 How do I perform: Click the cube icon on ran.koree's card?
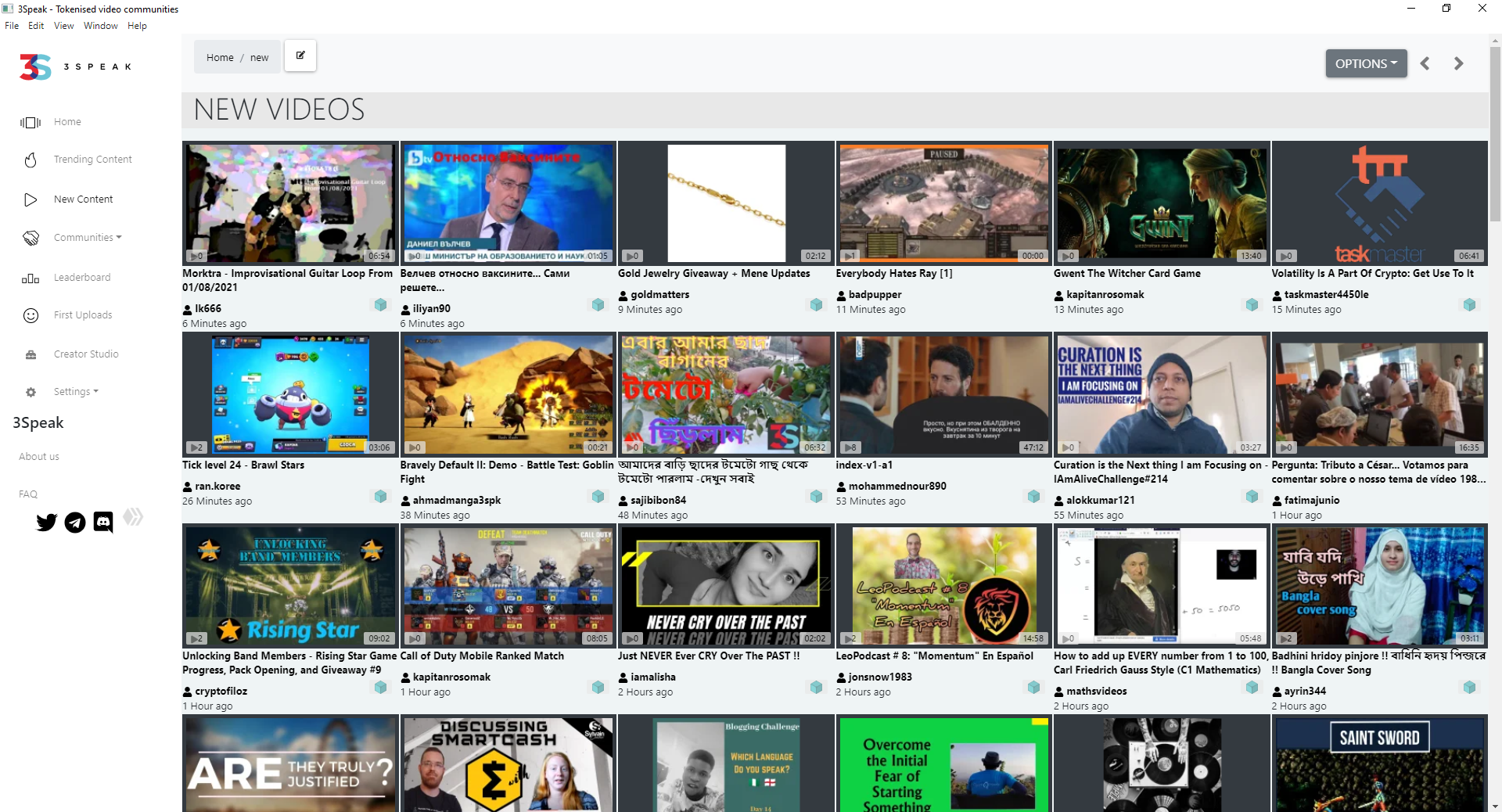pos(380,496)
